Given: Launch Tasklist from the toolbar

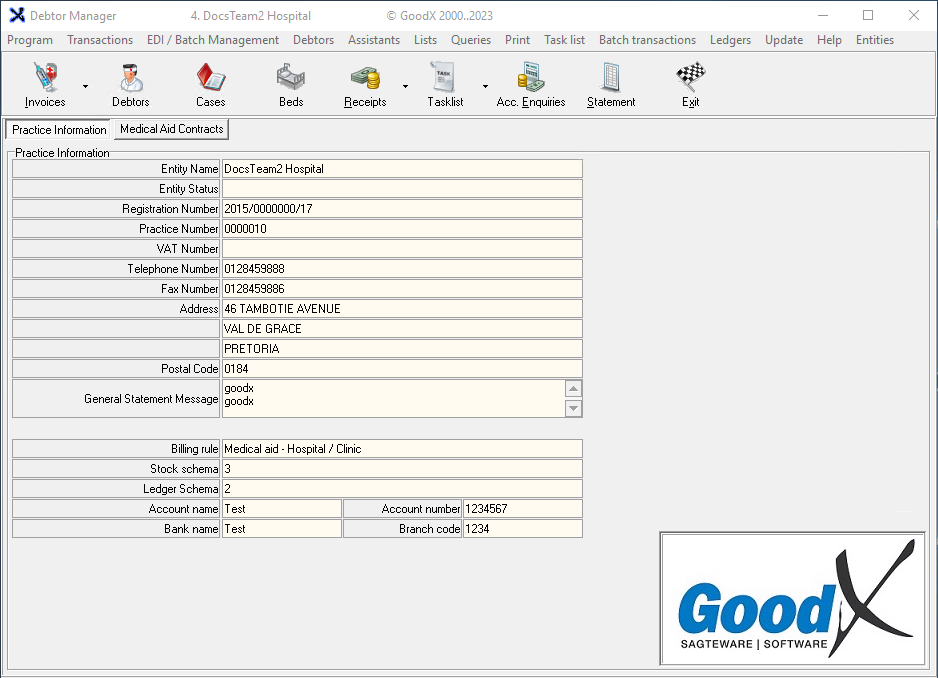Looking at the screenshot, I should [445, 84].
